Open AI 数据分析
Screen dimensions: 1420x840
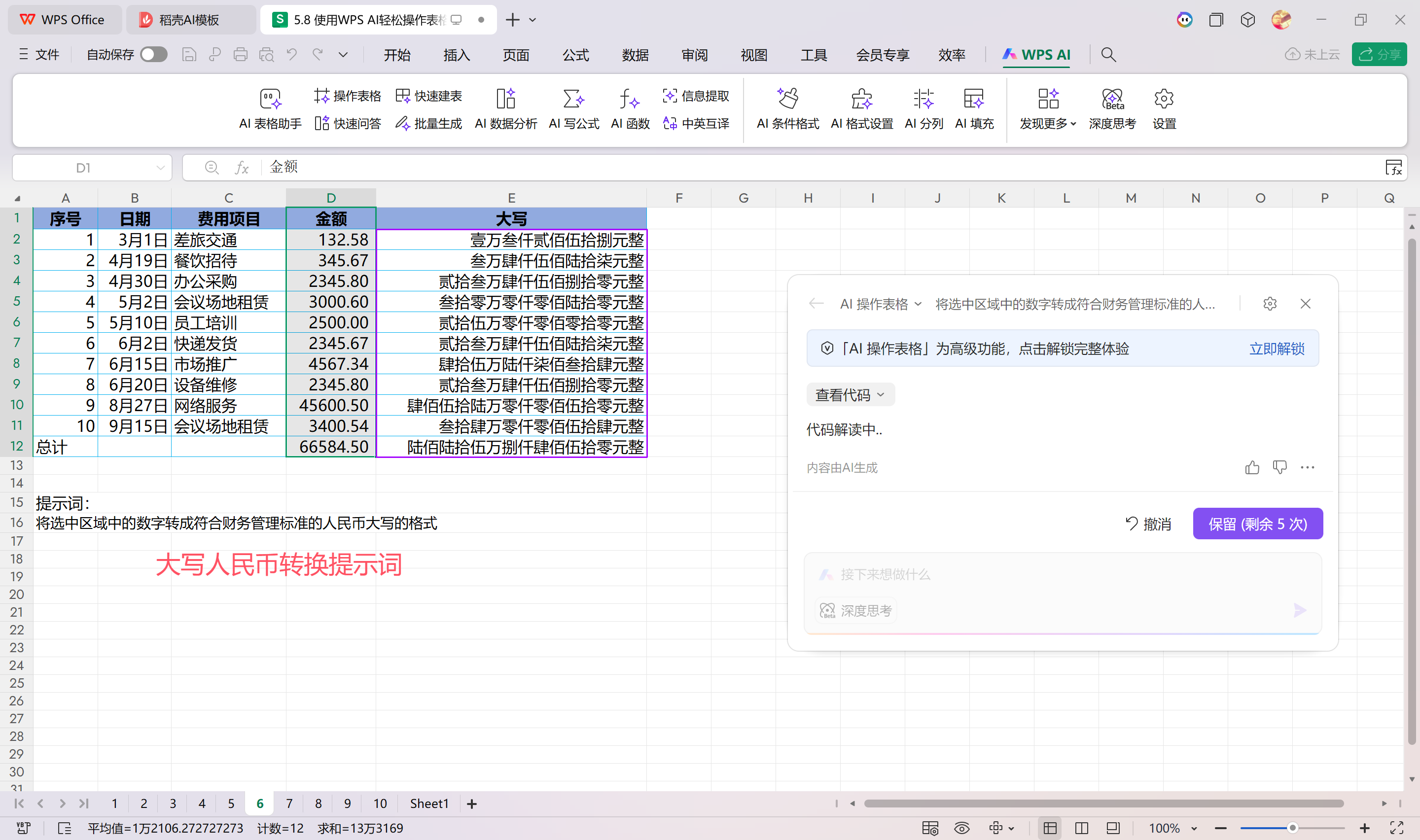[x=505, y=108]
